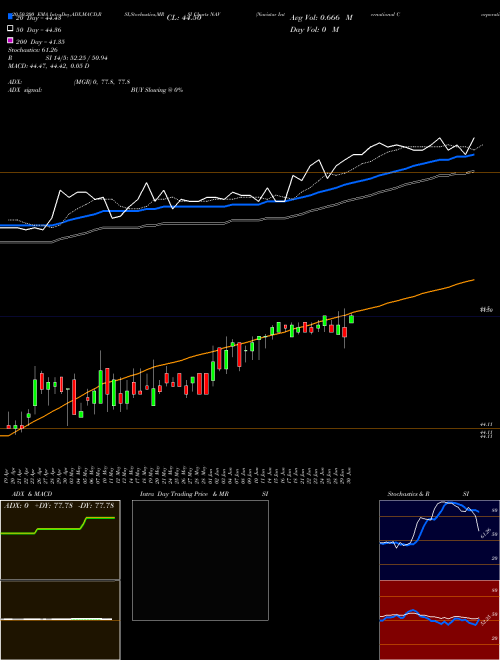
Task: Click the 'Avg Vol: 0.666 M' label
Action: tap(321, 18)
